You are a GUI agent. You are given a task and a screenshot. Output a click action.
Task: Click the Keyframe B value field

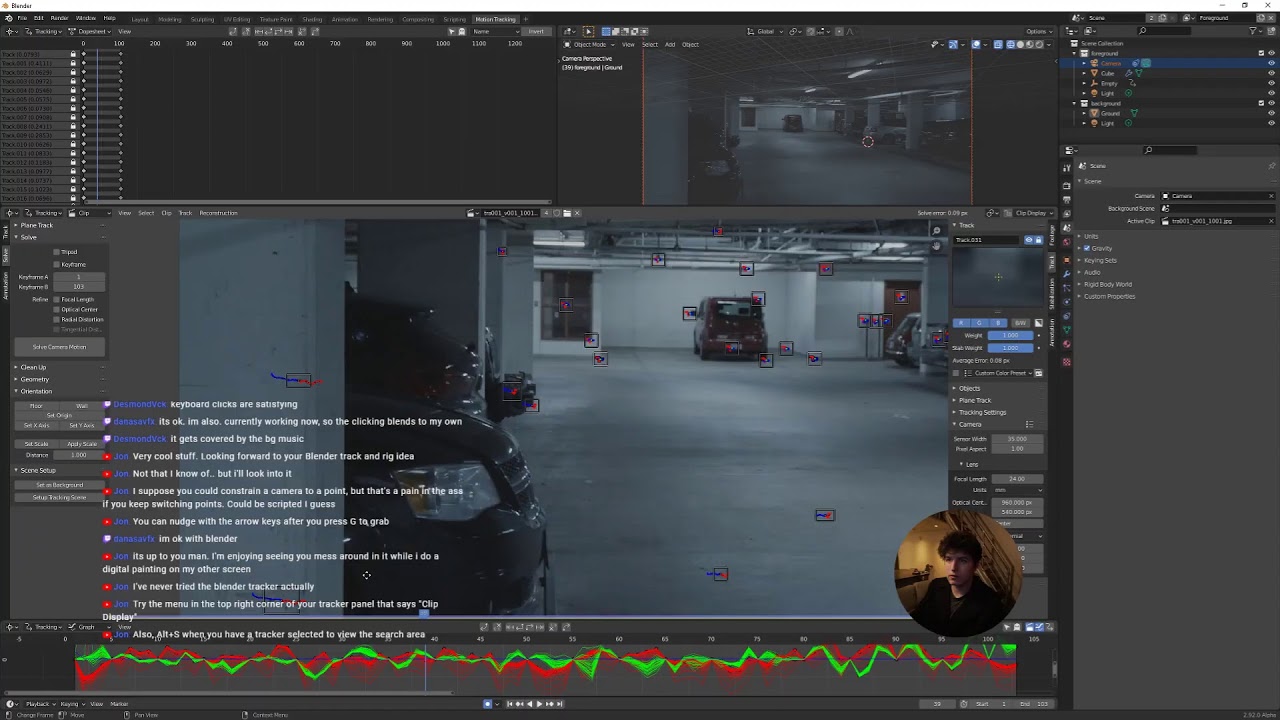tap(78, 287)
